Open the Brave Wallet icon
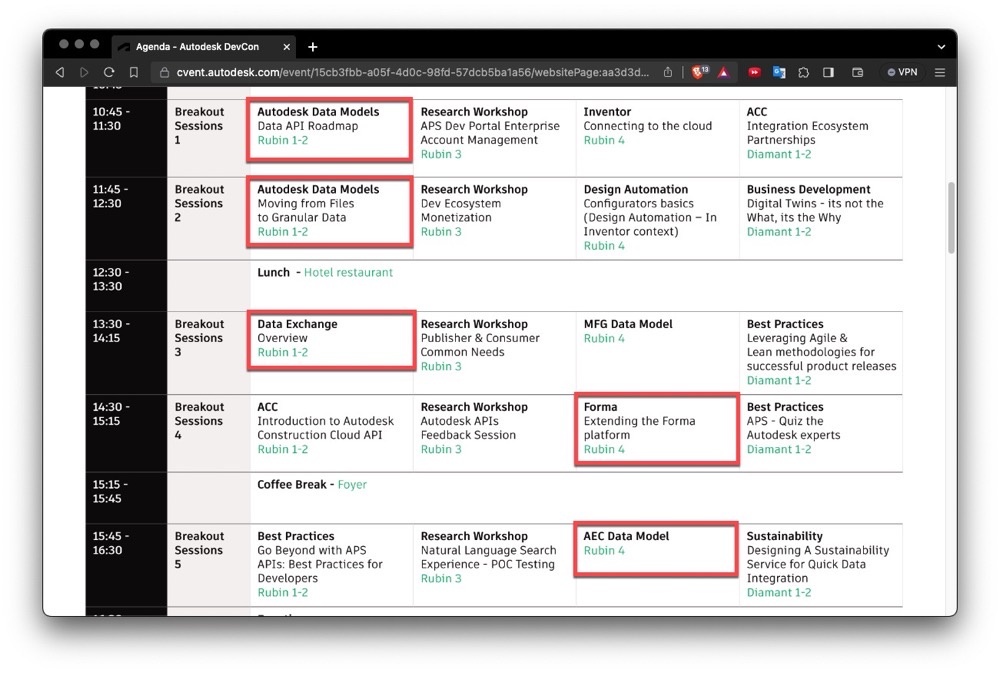Screen dimensions: 1000x673 click(x=857, y=72)
